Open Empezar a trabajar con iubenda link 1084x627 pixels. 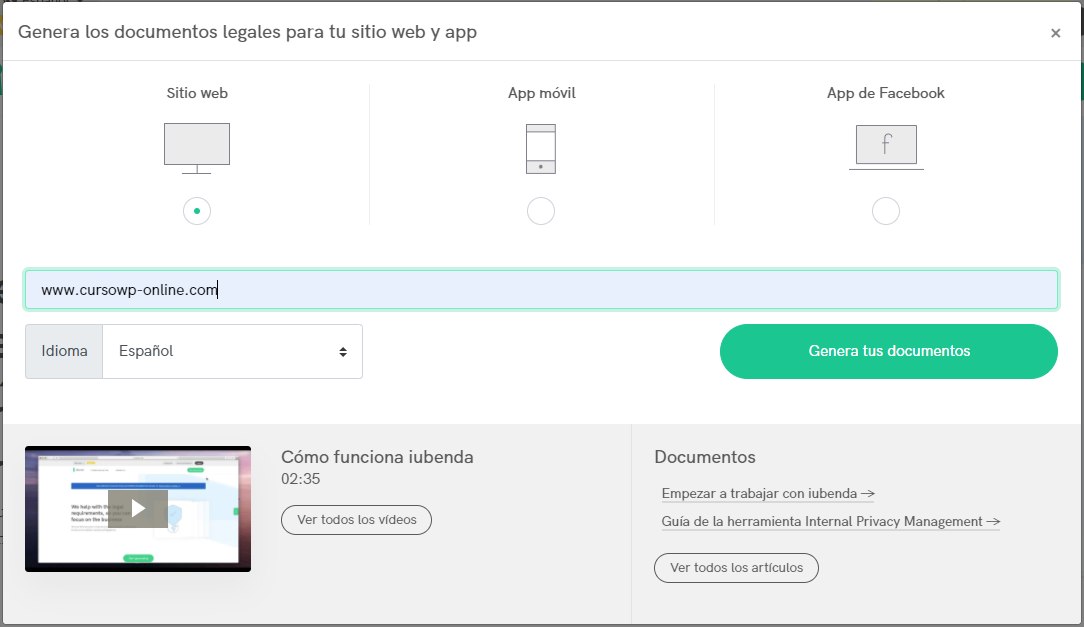coord(768,493)
